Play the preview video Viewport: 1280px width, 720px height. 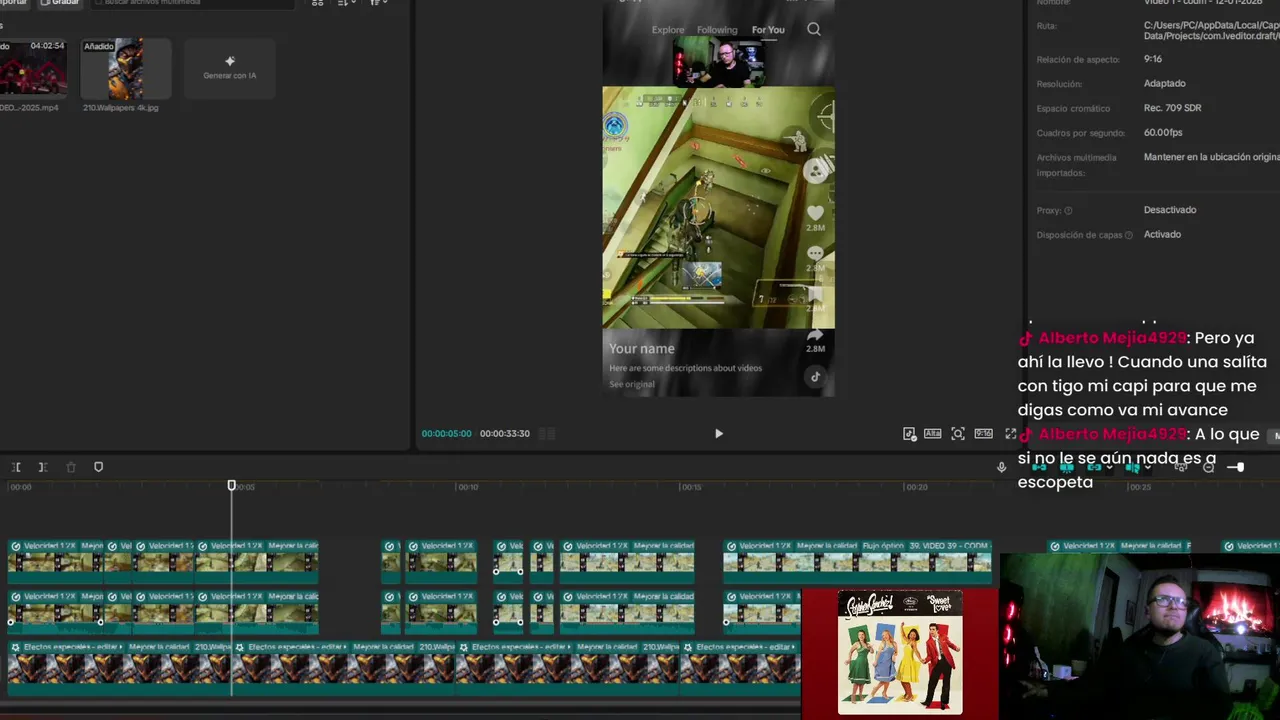(718, 433)
